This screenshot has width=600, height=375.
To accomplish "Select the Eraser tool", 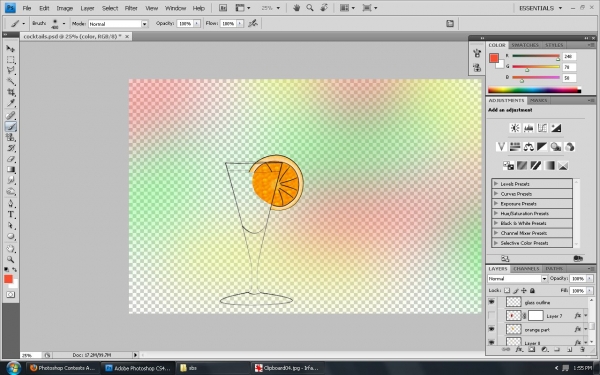I will (x=10, y=159).
